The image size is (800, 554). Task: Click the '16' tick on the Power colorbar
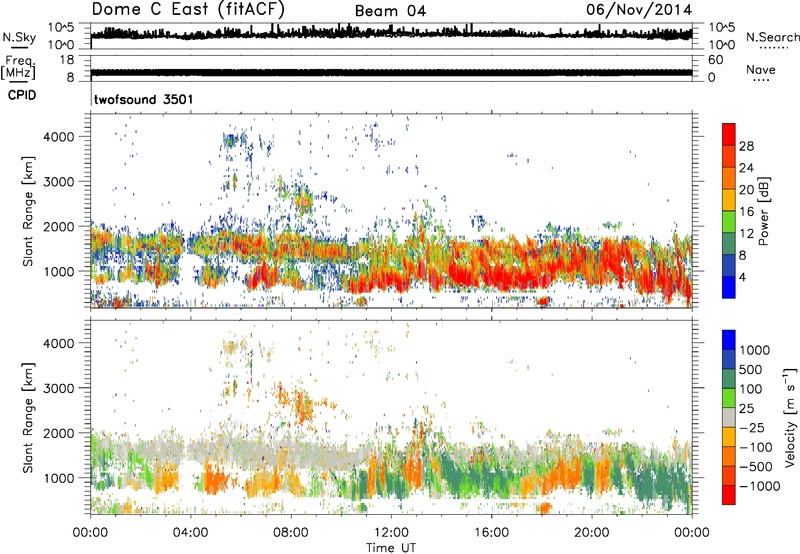click(746, 212)
